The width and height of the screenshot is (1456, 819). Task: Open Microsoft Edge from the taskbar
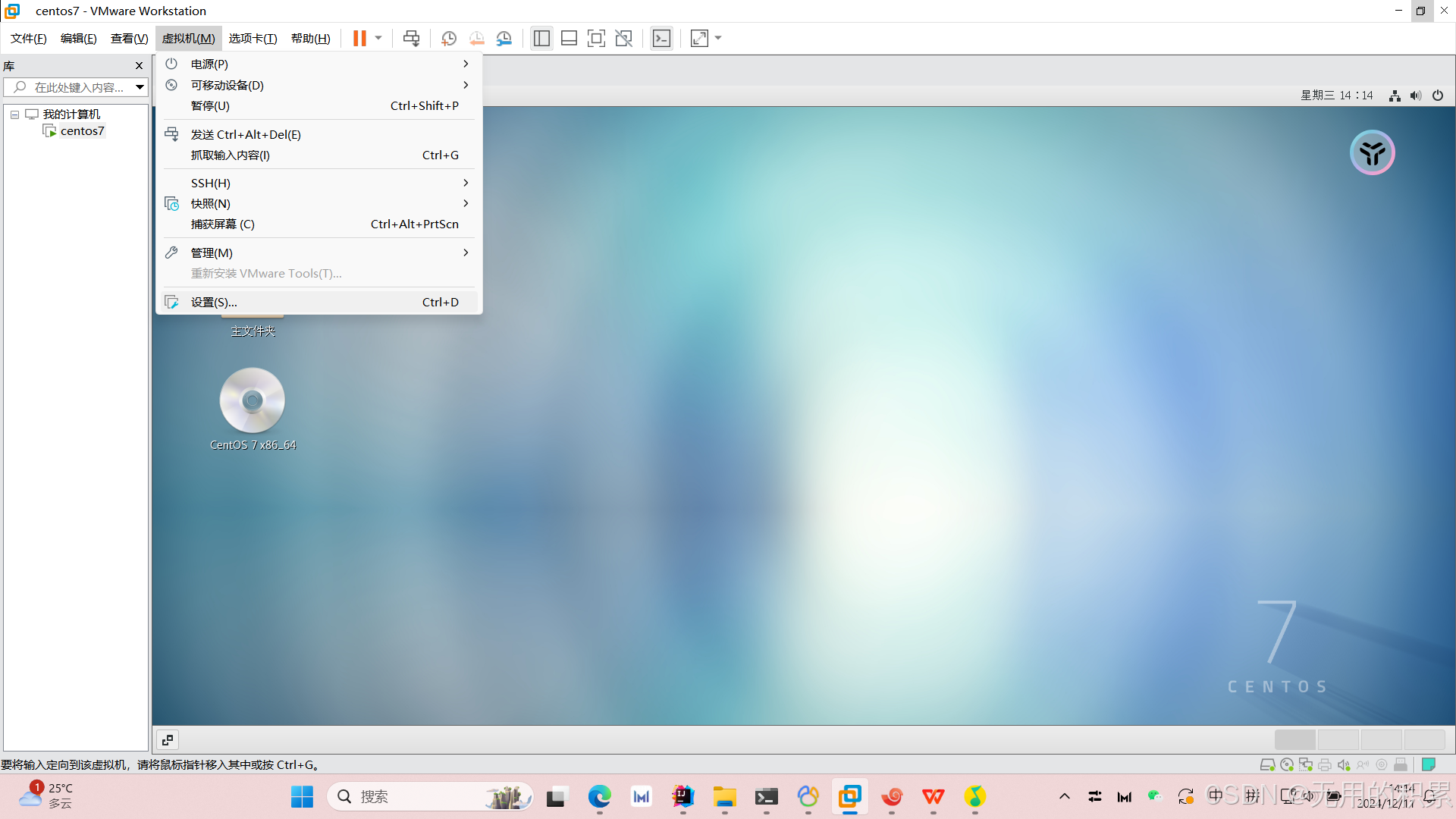599,796
